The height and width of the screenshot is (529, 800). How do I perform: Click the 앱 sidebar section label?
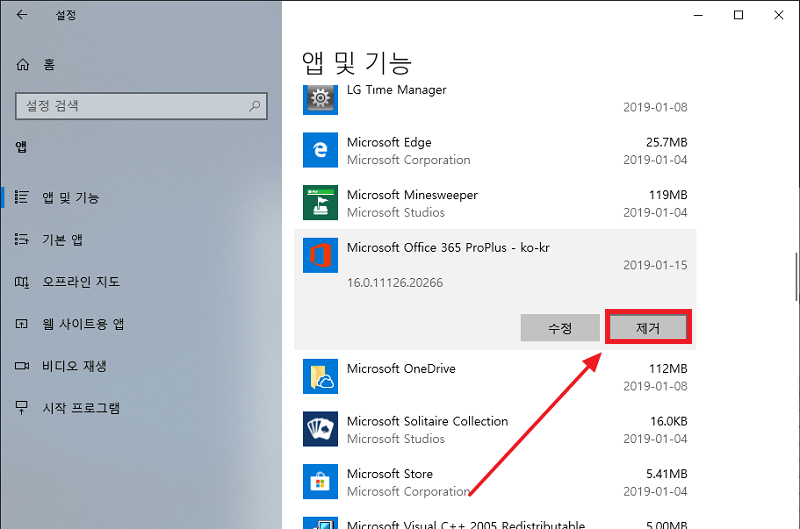coord(21,147)
